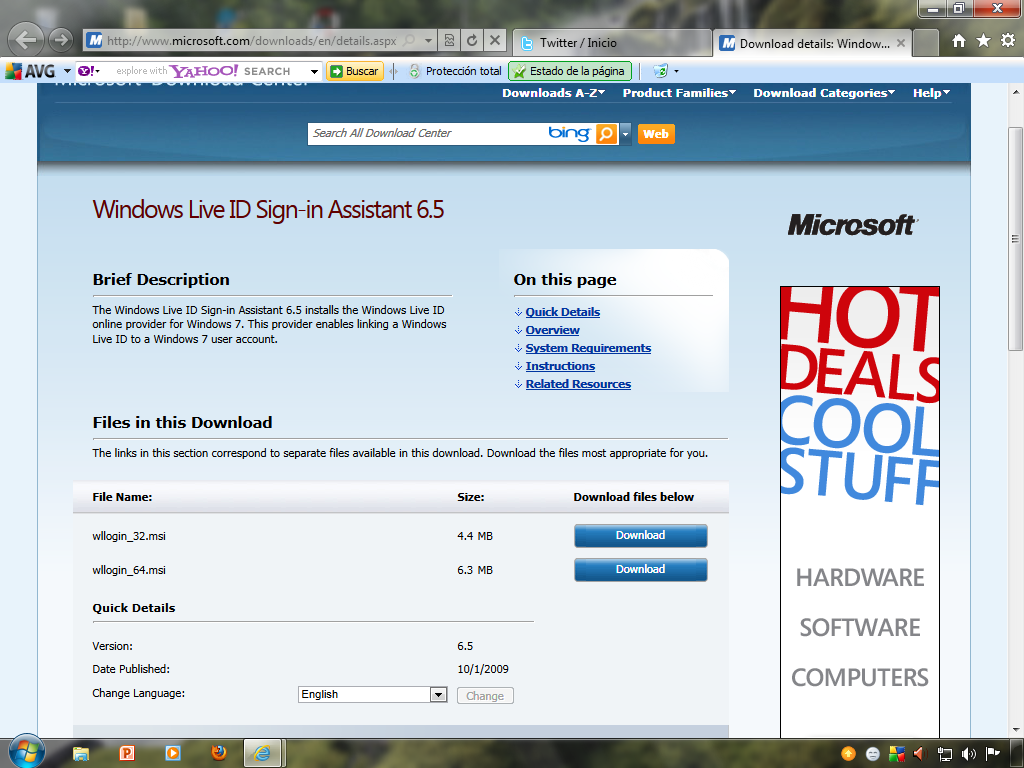Screen dimensions: 1024x768
Task: Follow the System Requirements link
Action: pos(588,348)
